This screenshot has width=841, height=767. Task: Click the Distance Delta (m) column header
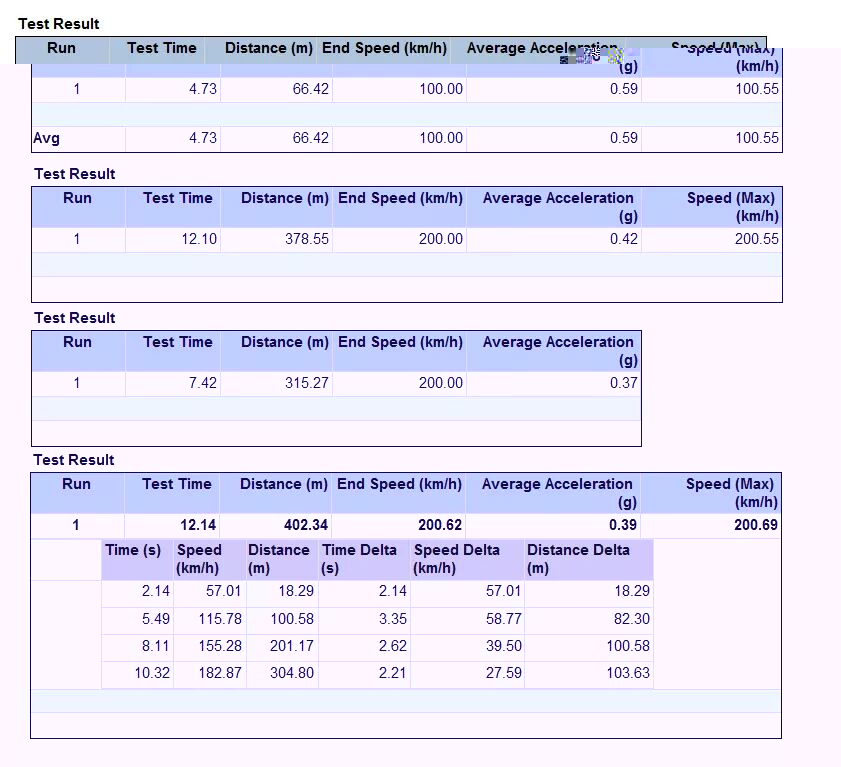[x=578, y=559]
